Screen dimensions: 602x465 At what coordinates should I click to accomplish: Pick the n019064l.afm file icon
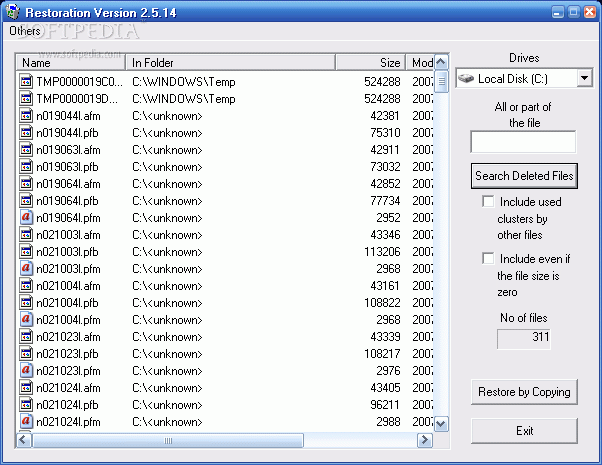click(26, 184)
